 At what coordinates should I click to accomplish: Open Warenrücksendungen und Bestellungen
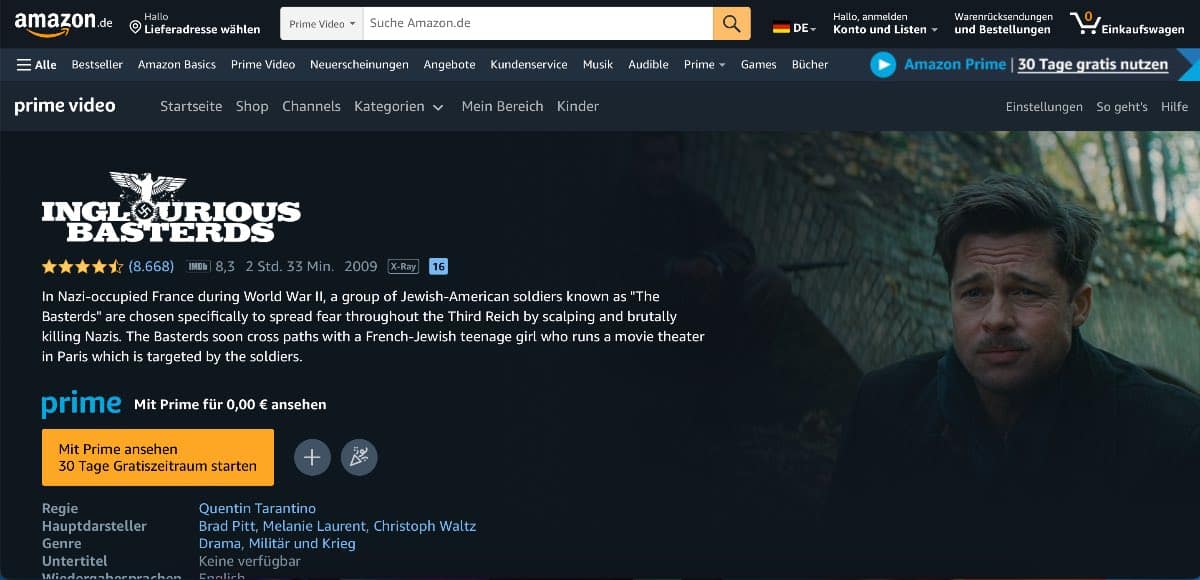click(1003, 23)
